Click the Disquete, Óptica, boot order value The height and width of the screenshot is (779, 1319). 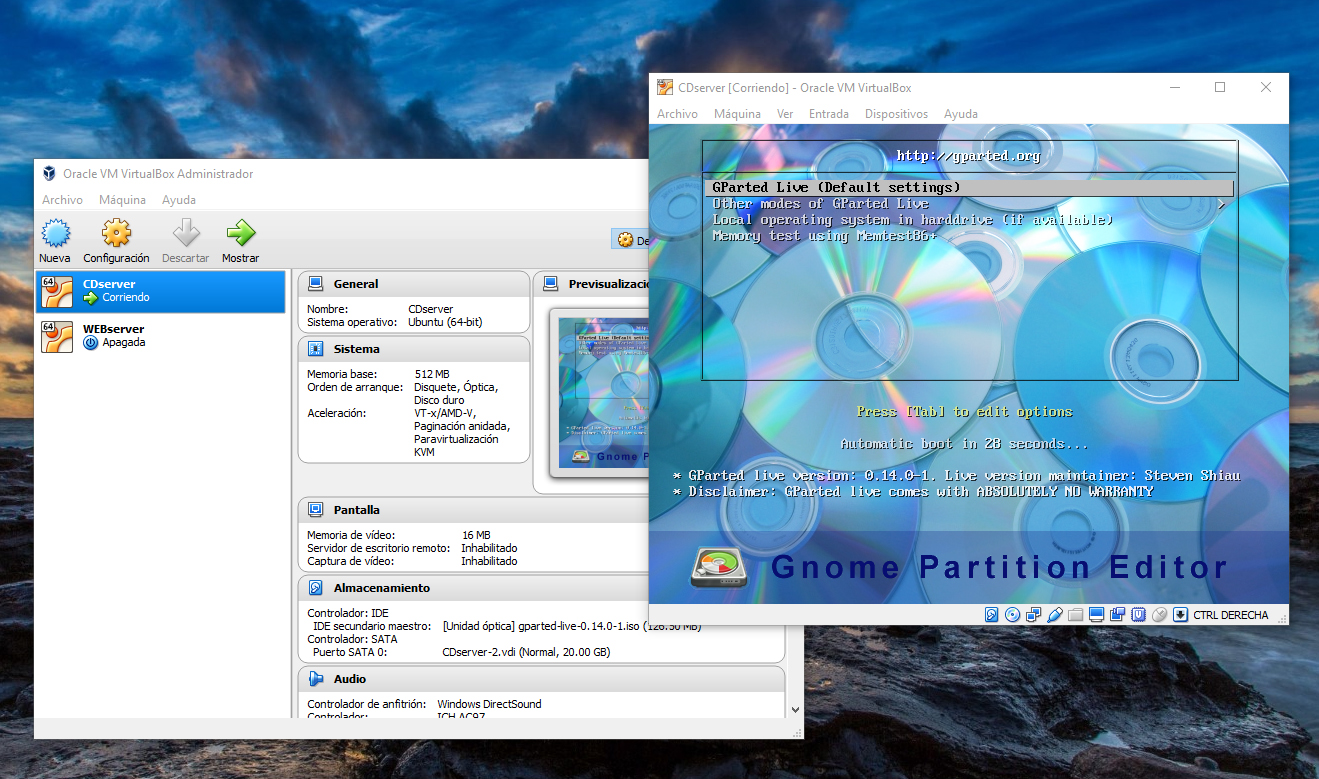point(456,387)
